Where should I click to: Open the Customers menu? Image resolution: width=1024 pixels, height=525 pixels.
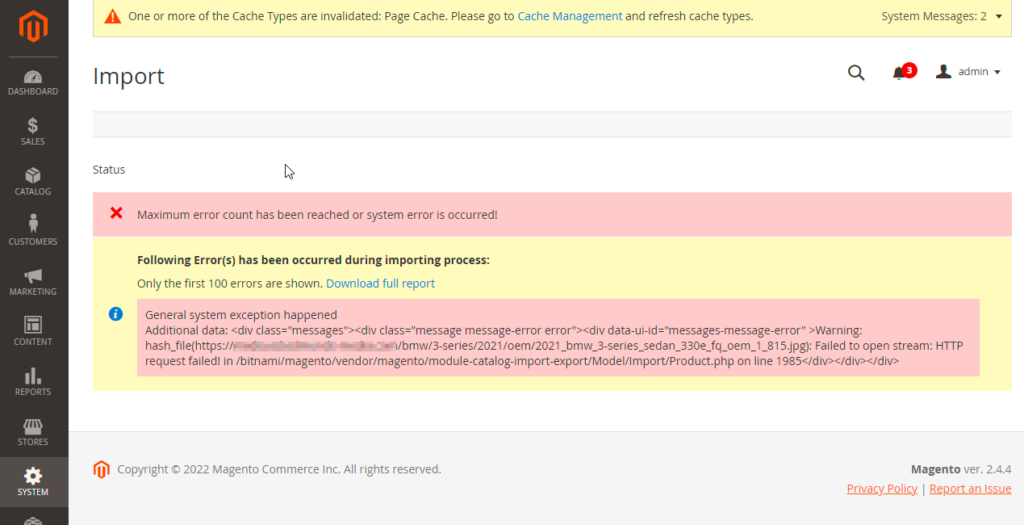coord(33,231)
